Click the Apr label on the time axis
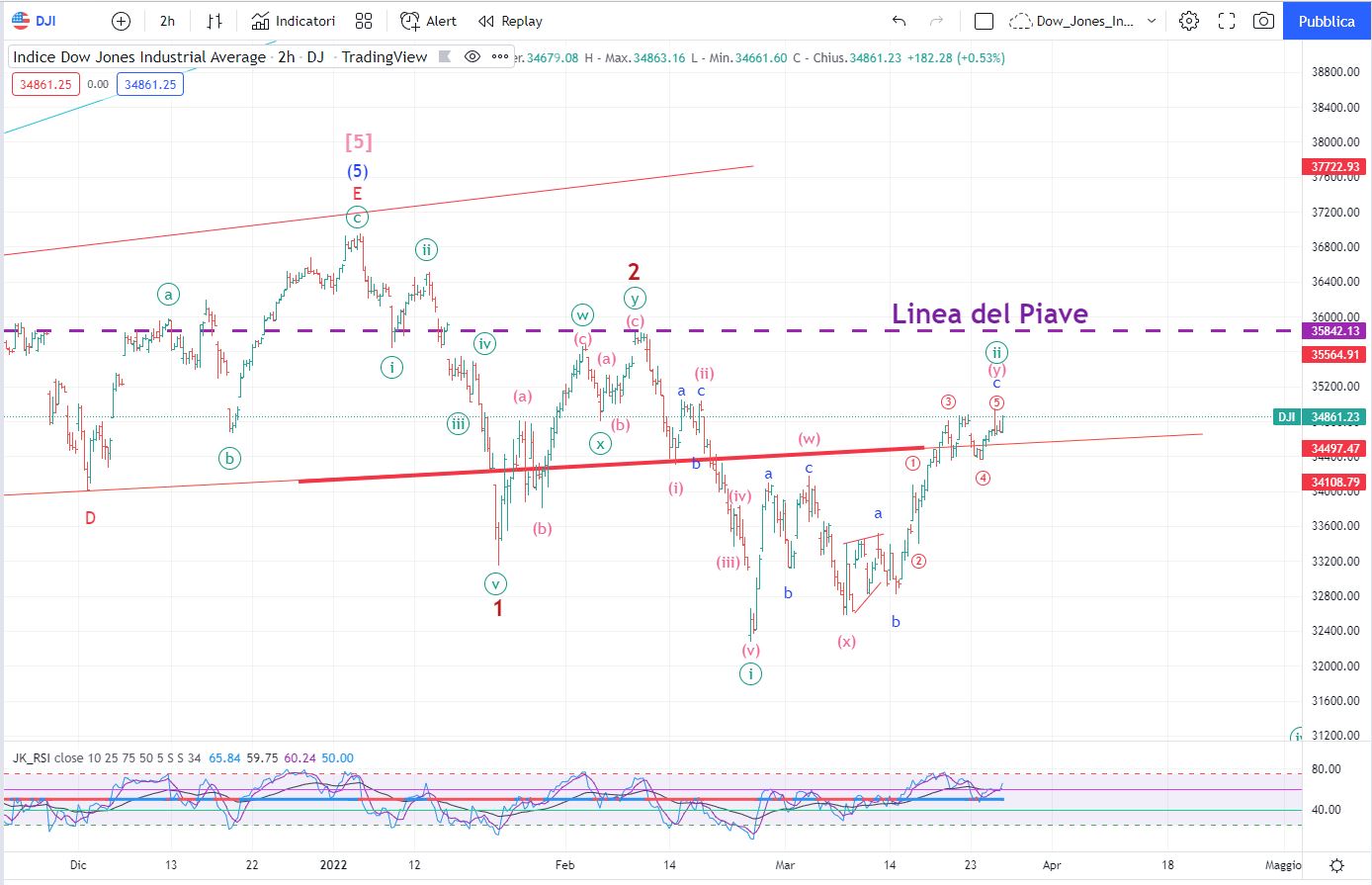Image resolution: width=1372 pixels, height=885 pixels. click(x=1052, y=864)
